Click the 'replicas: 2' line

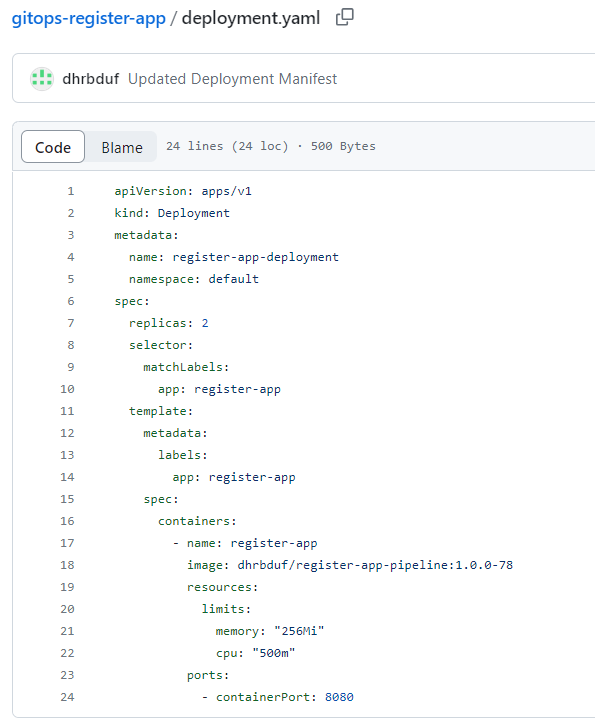point(169,323)
